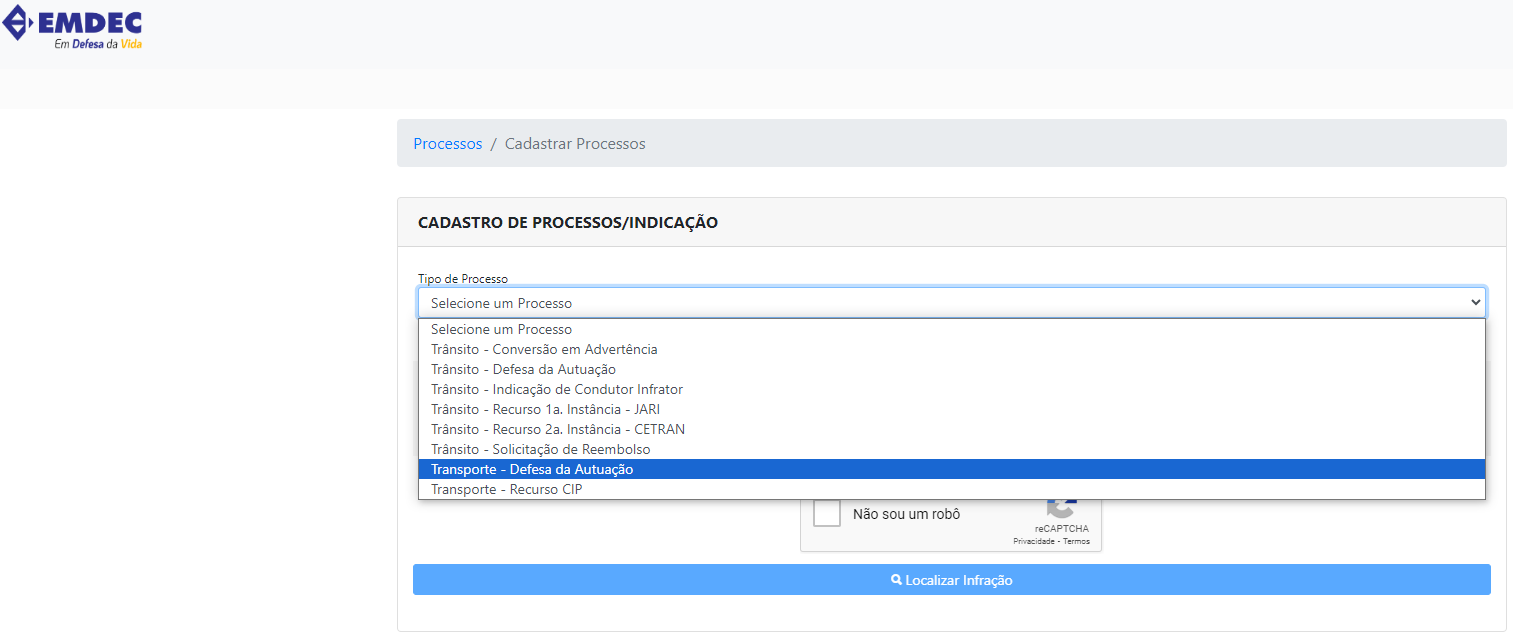Click 'Cadastrar Processos' breadcrumb text
This screenshot has height=639, width=1513.
click(575, 144)
